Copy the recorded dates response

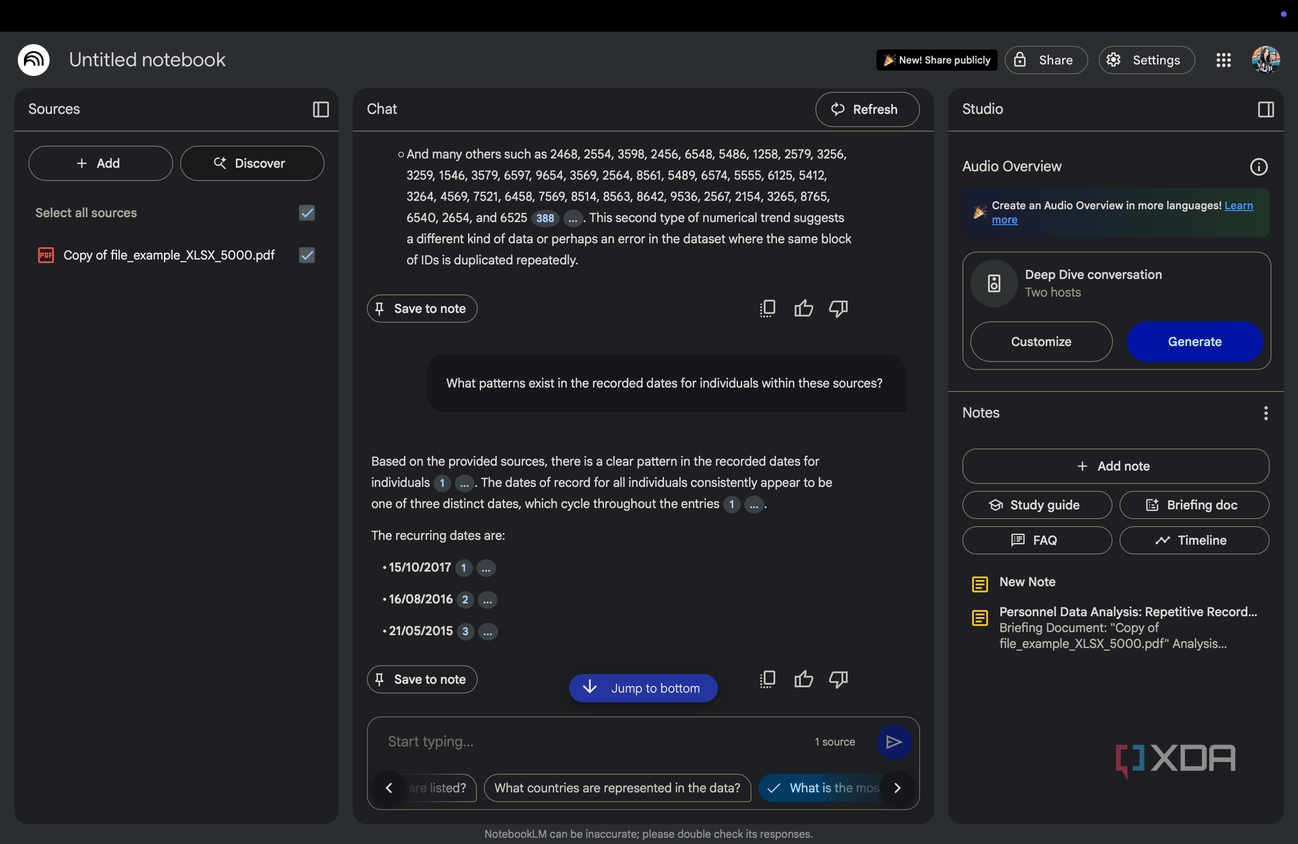click(x=767, y=679)
